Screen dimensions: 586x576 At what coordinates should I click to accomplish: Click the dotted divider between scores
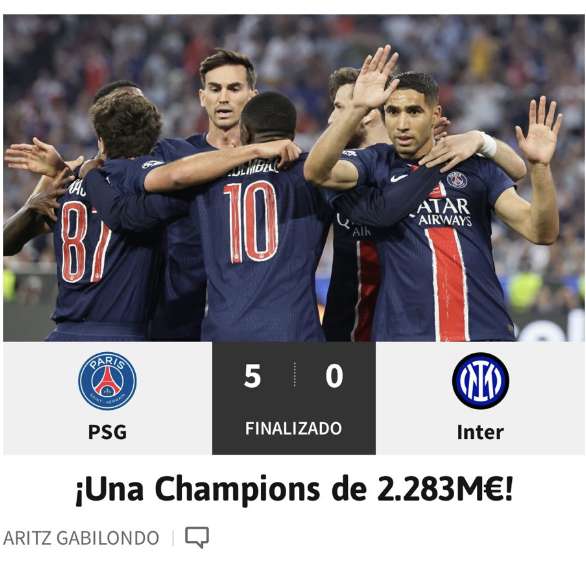click(x=294, y=375)
